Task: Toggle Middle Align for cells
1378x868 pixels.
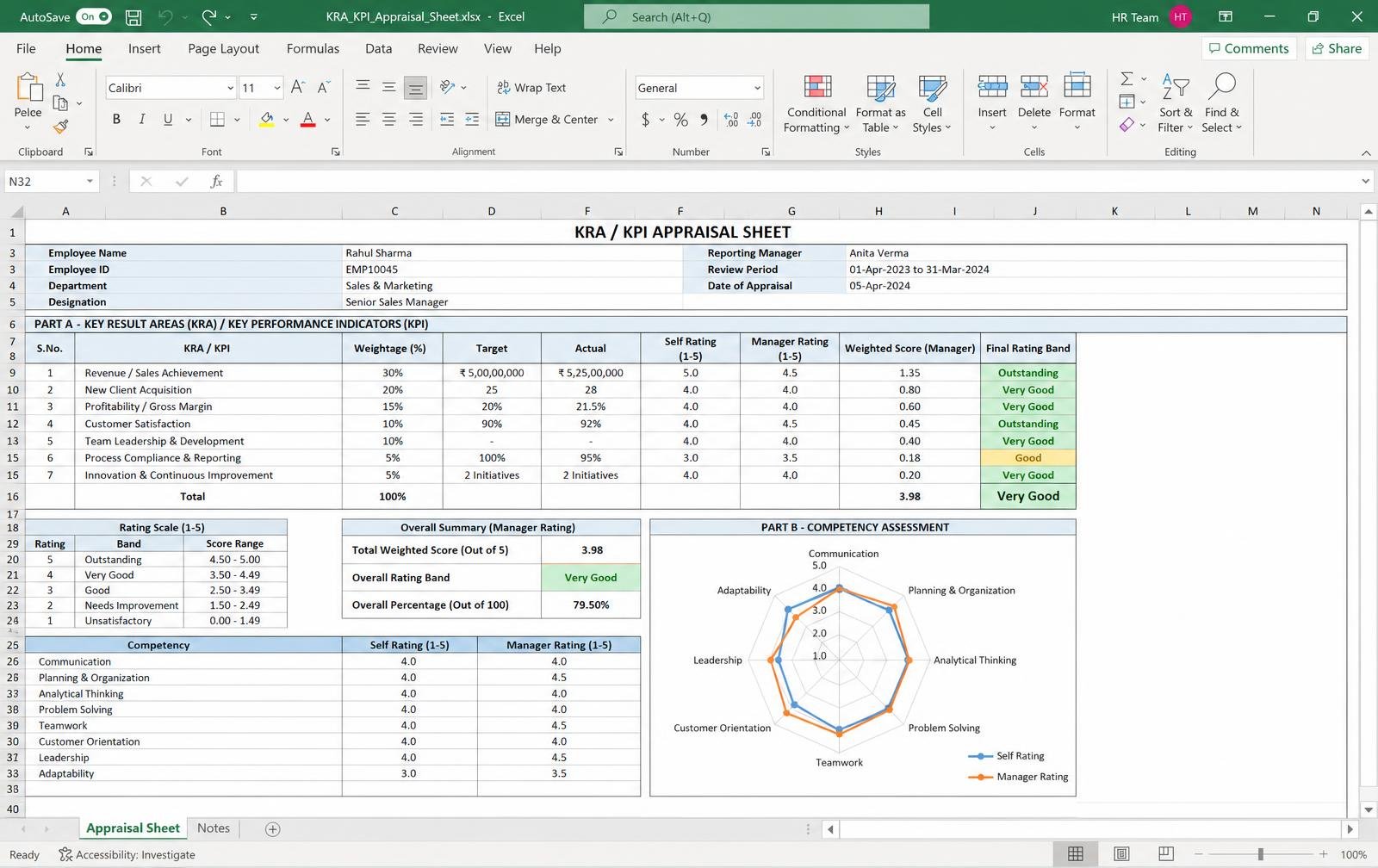Action: 389,87
